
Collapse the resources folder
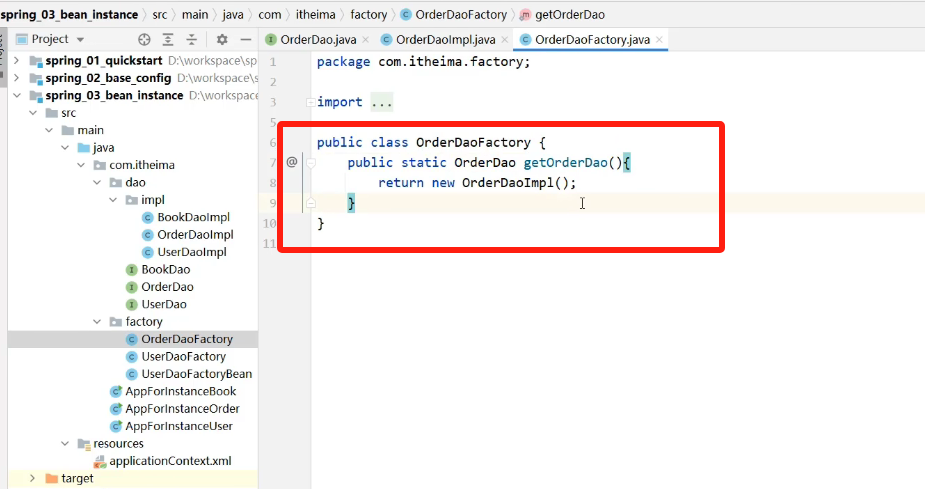pos(65,444)
